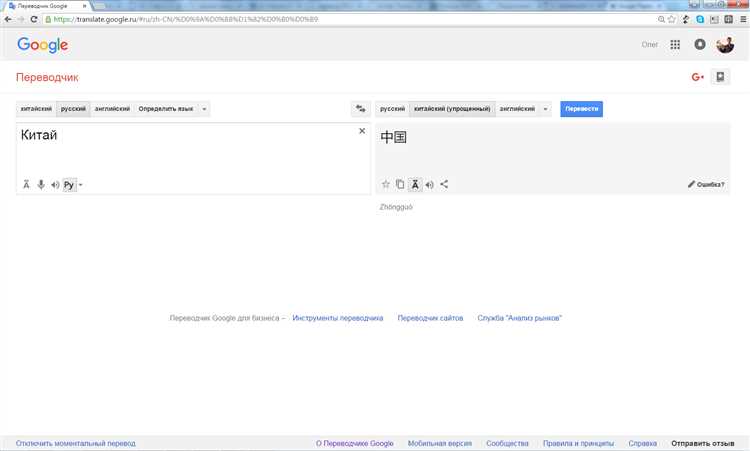This screenshot has height=451, width=750.
Task: Bookmark this page with star
Action: point(672,19)
